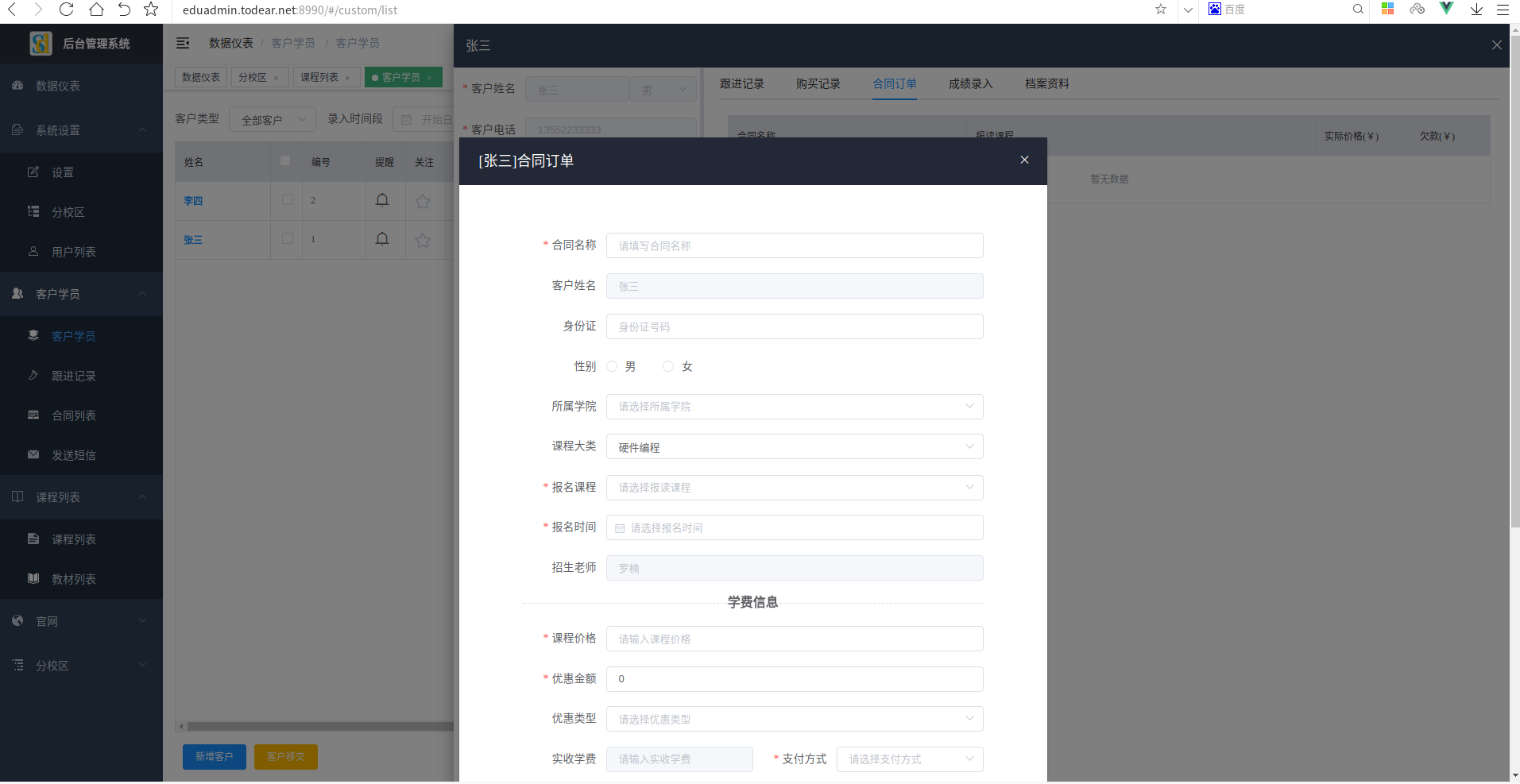Tick the checkbox for 李四 row
The image size is (1520, 784).
click(x=287, y=199)
